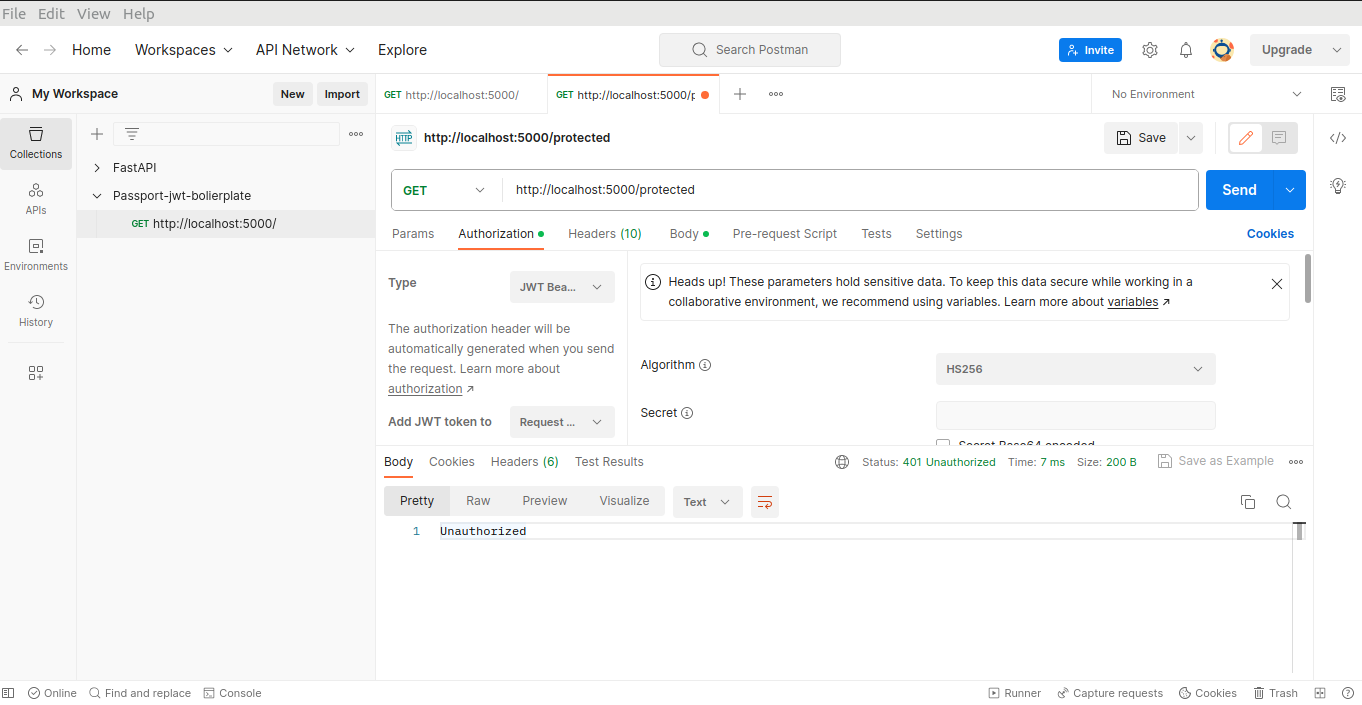Click the Invite button
This screenshot has width=1362, height=705.
(x=1090, y=50)
